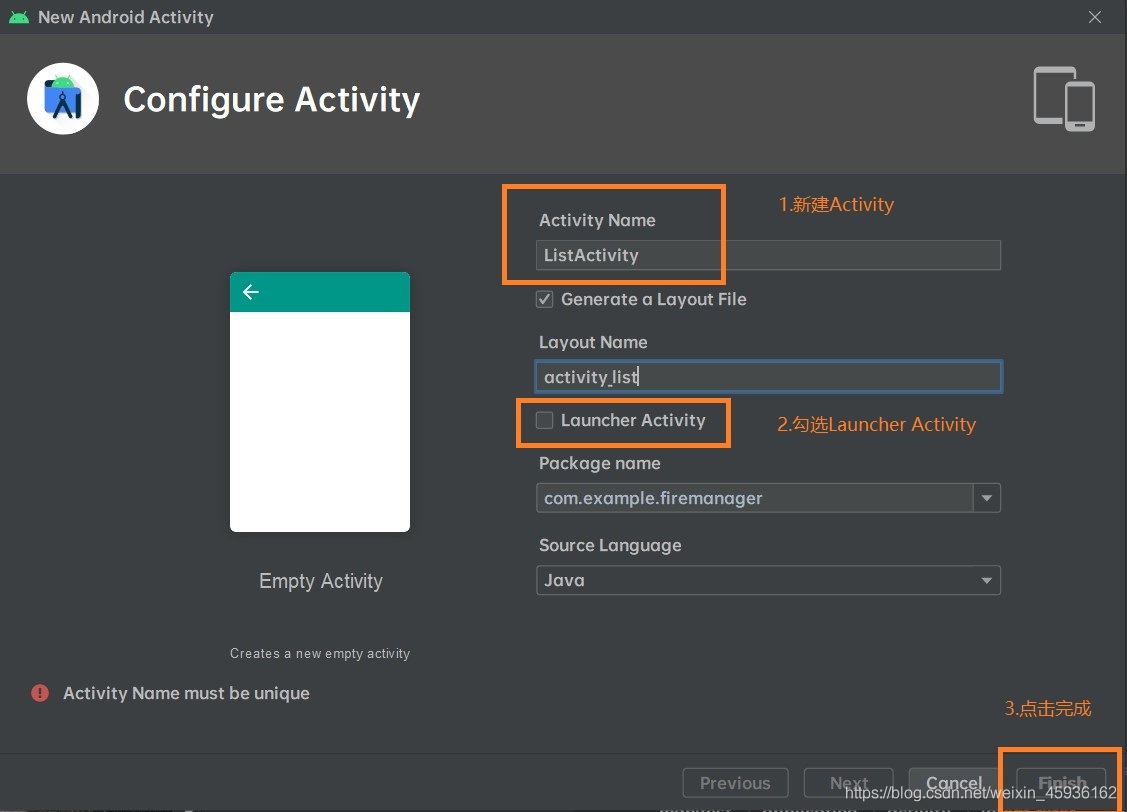Image resolution: width=1127 pixels, height=812 pixels.
Task: Click the Cancel button
Action: click(954, 783)
